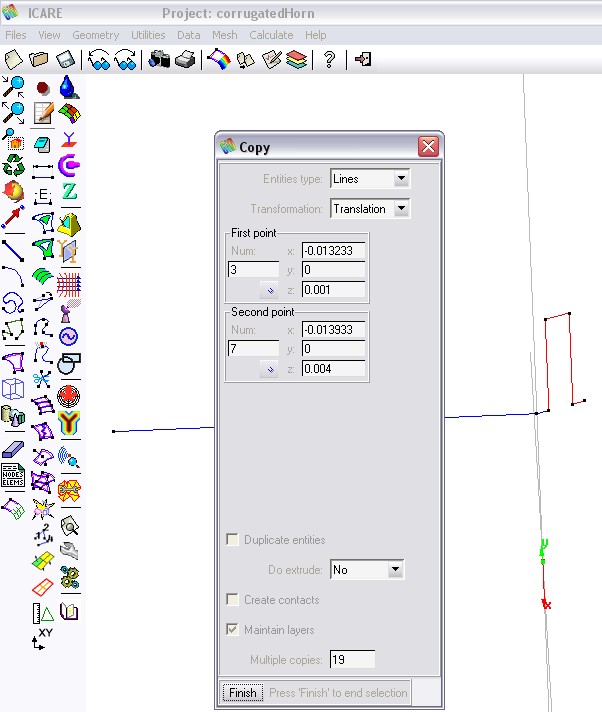Open the Transformation dropdown showing Translation
This screenshot has width=602, height=712.
(370, 208)
